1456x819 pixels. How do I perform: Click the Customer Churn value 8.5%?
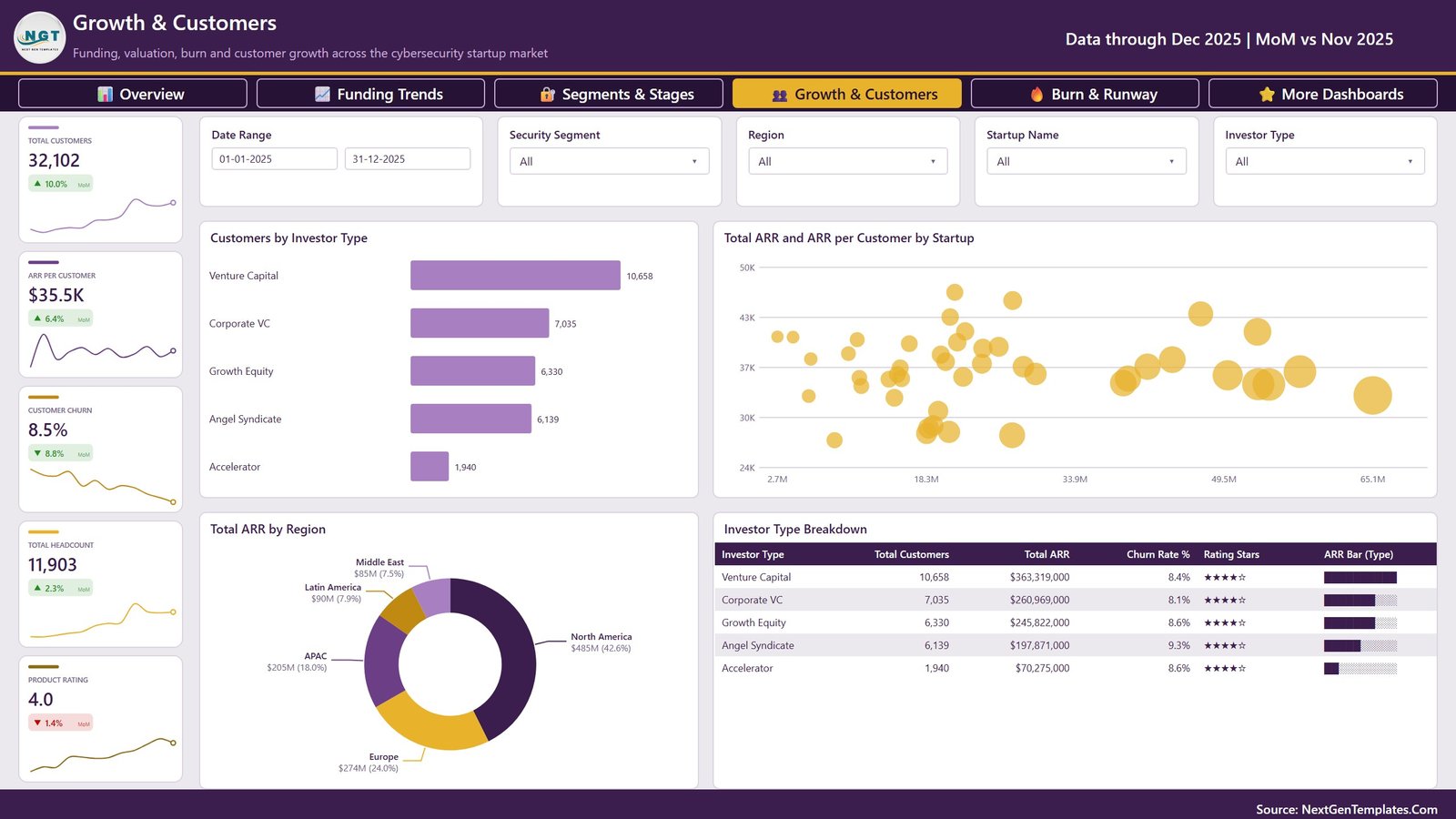point(47,430)
